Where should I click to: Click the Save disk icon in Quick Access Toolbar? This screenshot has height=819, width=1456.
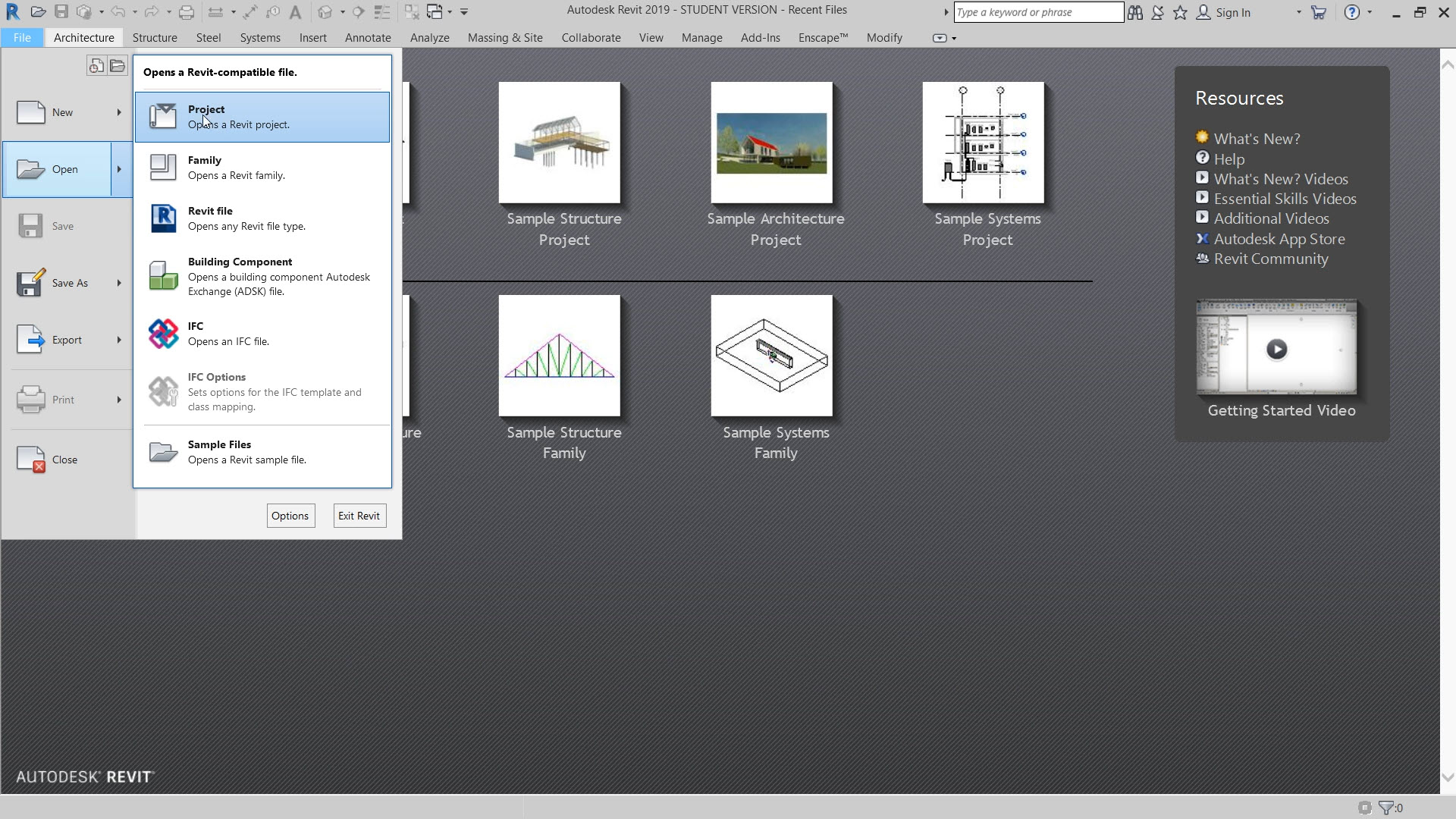(x=61, y=12)
